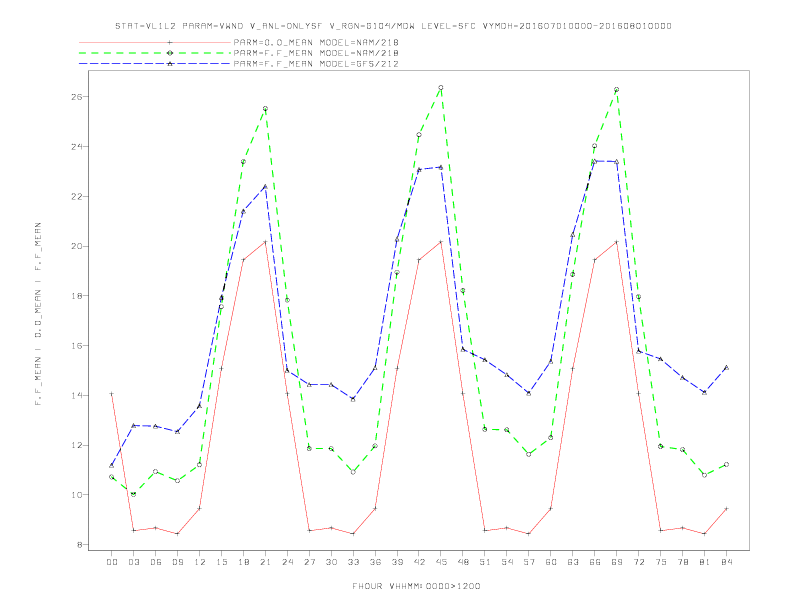
Task: Click y-axis tick label 22
Action: point(77,196)
